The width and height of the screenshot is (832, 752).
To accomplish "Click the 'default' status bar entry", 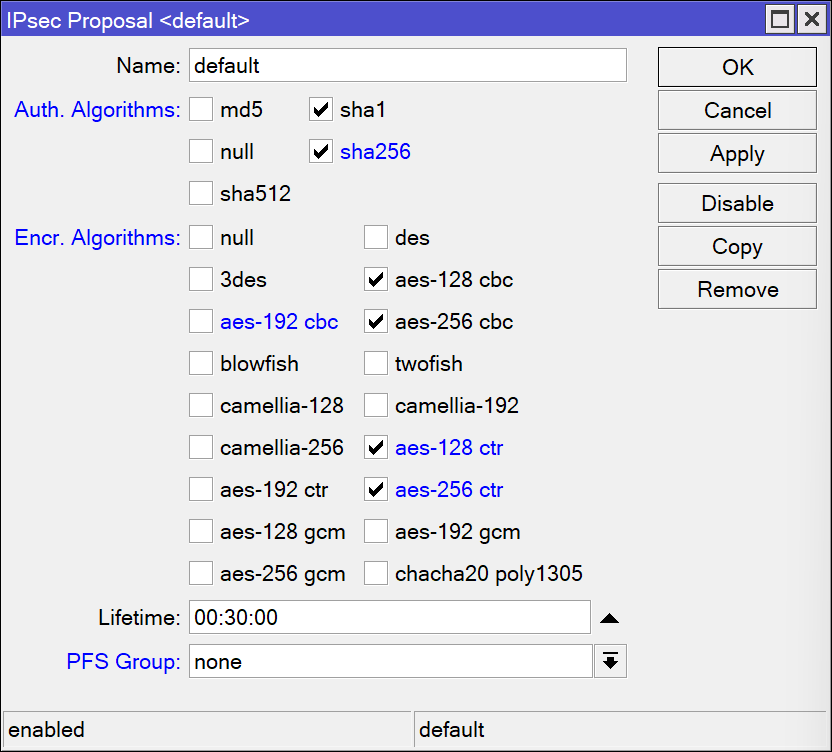I will [620, 730].
